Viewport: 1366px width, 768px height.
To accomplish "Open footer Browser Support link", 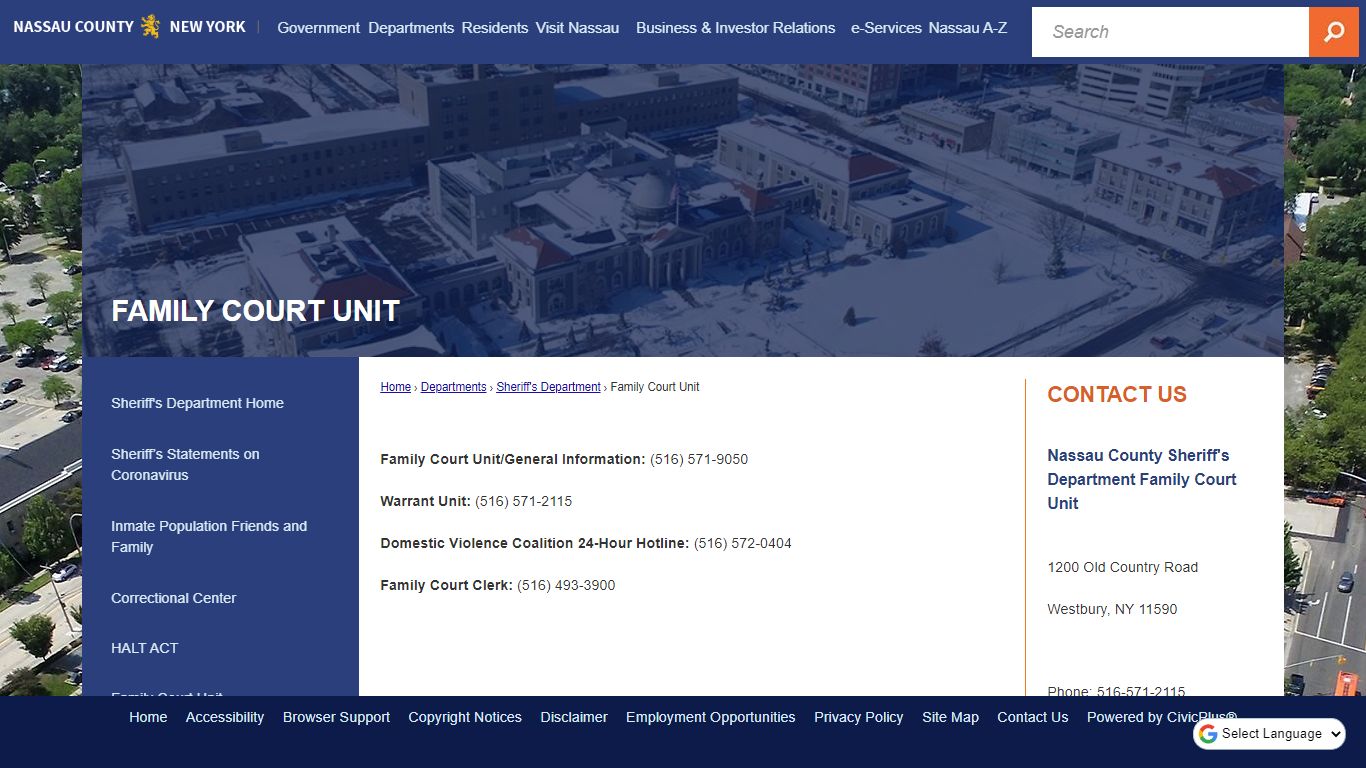I will [336, 717].
